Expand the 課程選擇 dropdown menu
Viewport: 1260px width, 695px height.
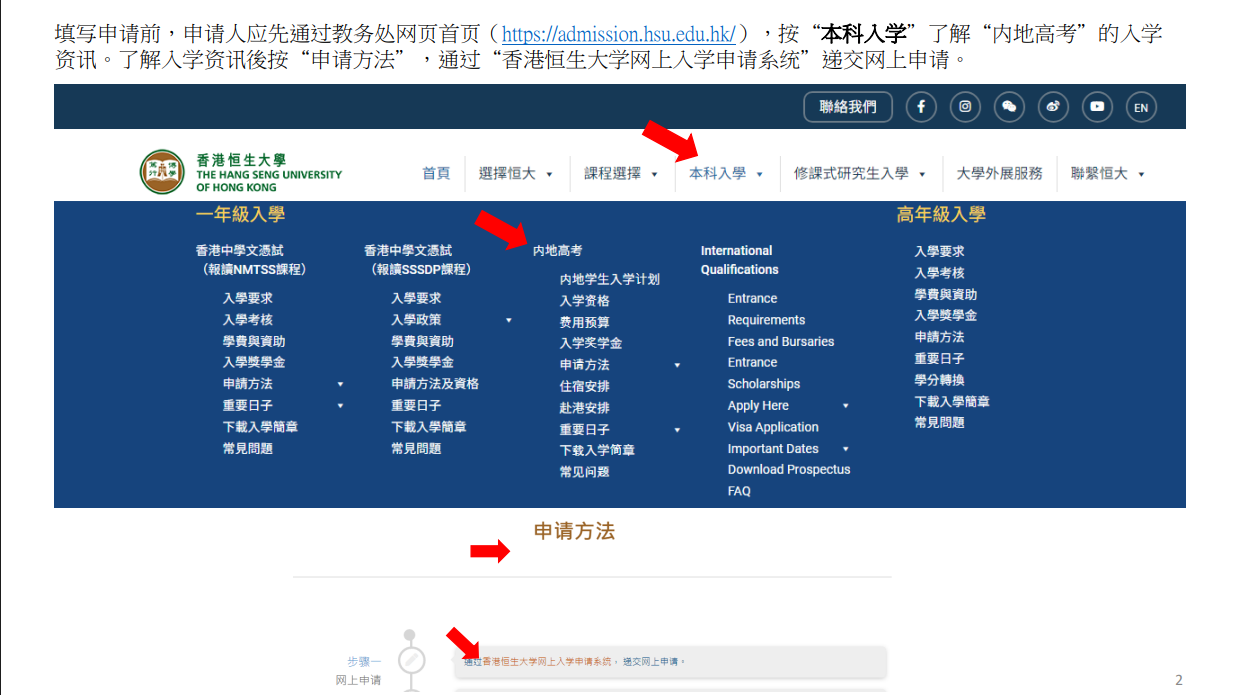pos(621,173)
